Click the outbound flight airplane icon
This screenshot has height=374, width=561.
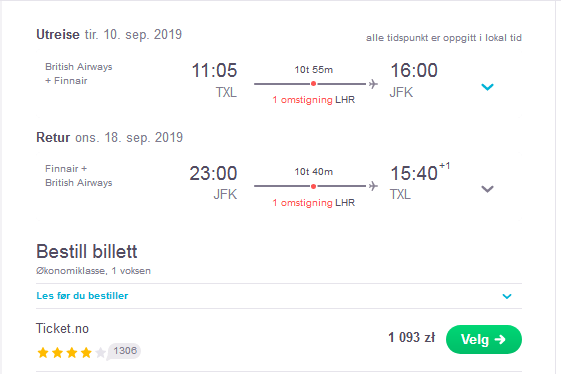coord(373,84)
